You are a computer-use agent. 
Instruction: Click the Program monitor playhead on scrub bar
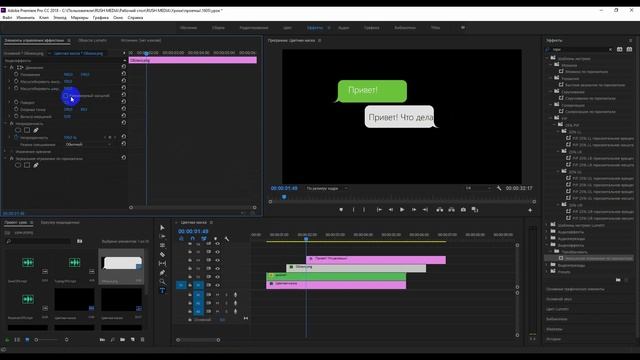284,197
